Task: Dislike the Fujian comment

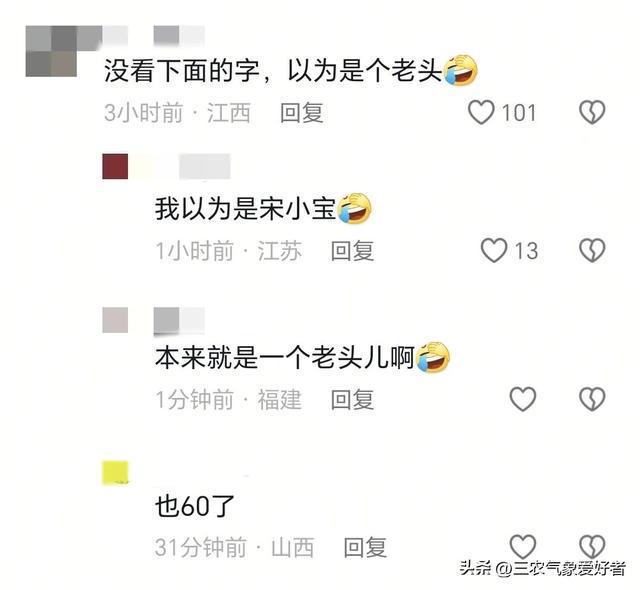Action: pyautogui.click(x=592, y=399)
